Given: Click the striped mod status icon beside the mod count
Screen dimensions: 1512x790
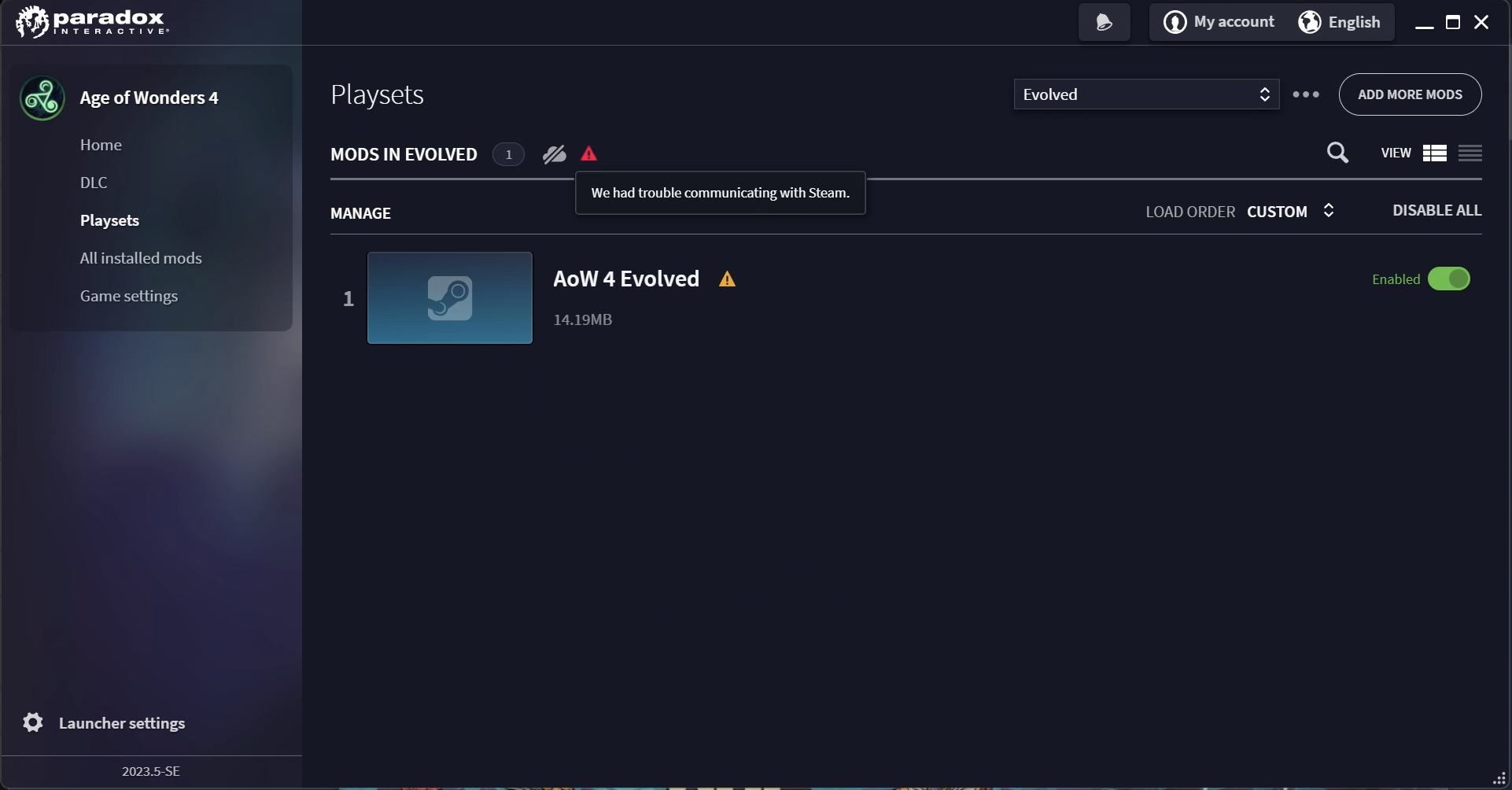Looking at the screenshot, I should pyautogui.click(x=555, y=154).
